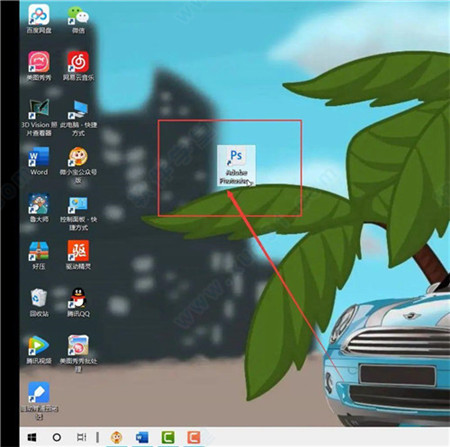Viewport: 450px width, 447px height.
Task: Open the green Camtasia taskbar icon
Action: click(x=168, y=437)
